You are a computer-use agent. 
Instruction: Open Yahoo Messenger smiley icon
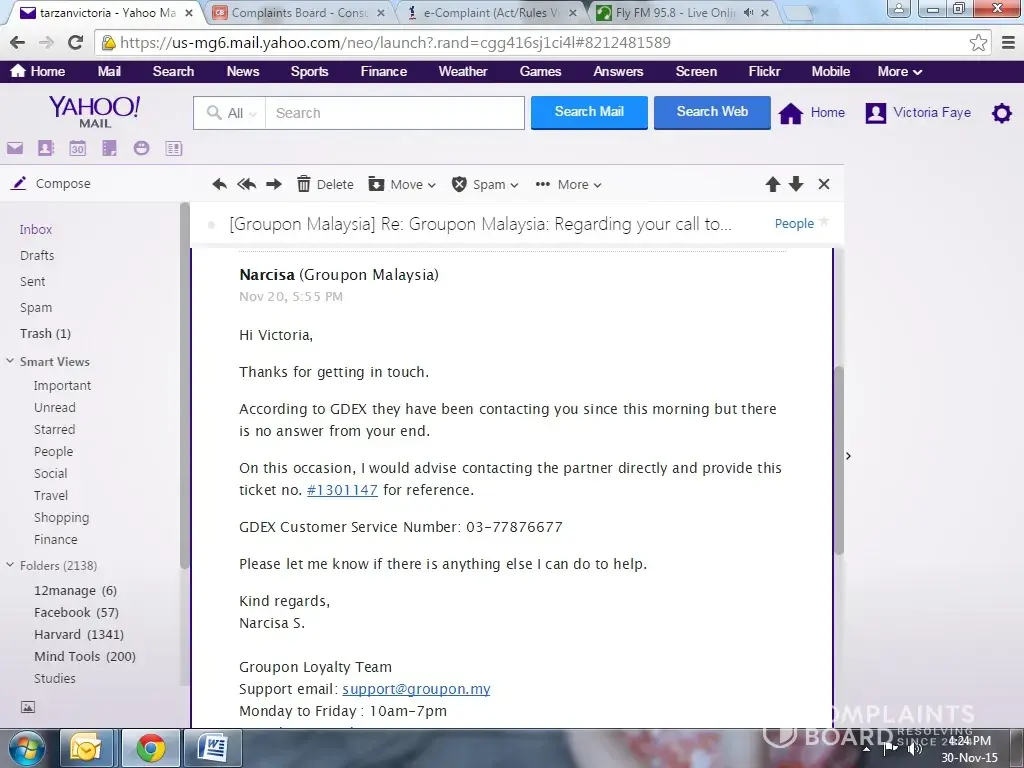coord(142,149)
